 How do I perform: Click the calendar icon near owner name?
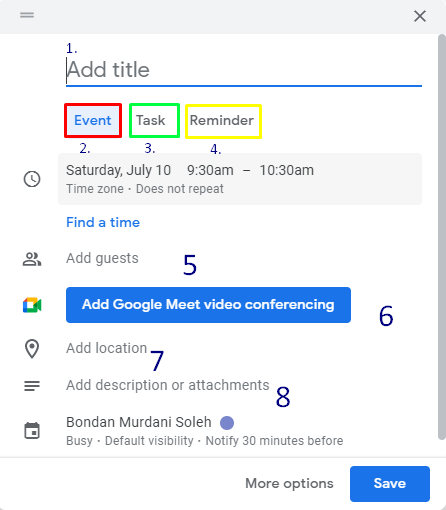[x=32, y=430]
